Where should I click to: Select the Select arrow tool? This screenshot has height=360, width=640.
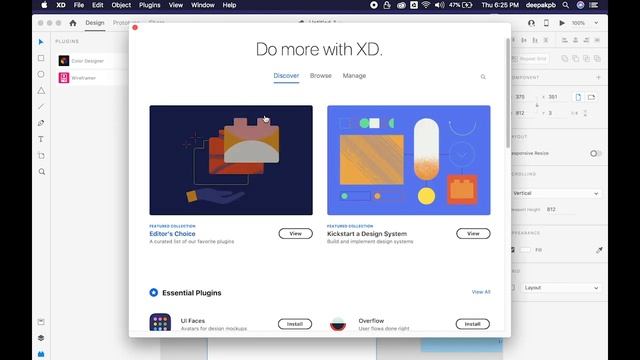tap(41, 42)
